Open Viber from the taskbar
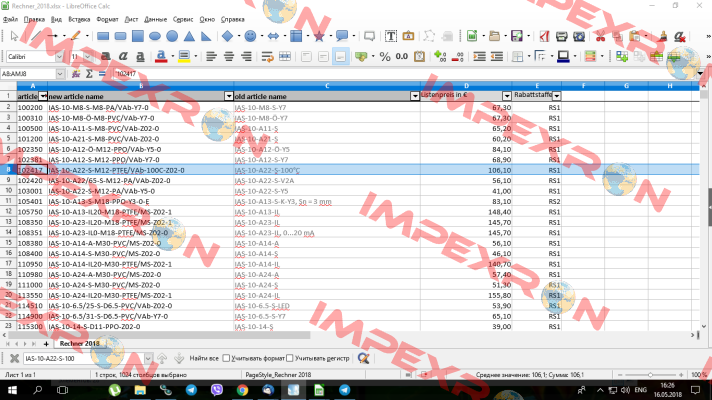Viewport: 712px width, 400px height. (x=217, y=390)
